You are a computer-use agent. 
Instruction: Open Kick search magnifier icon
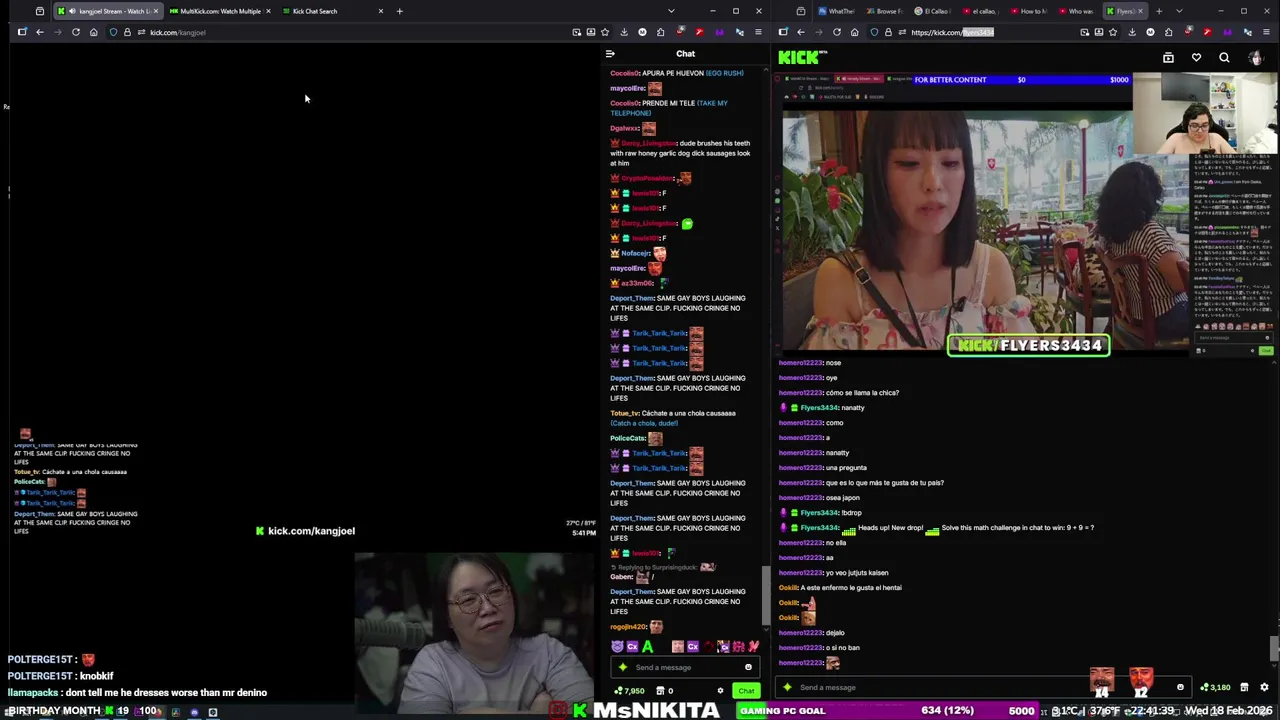pyautogui.click(x=1224, y=58)
